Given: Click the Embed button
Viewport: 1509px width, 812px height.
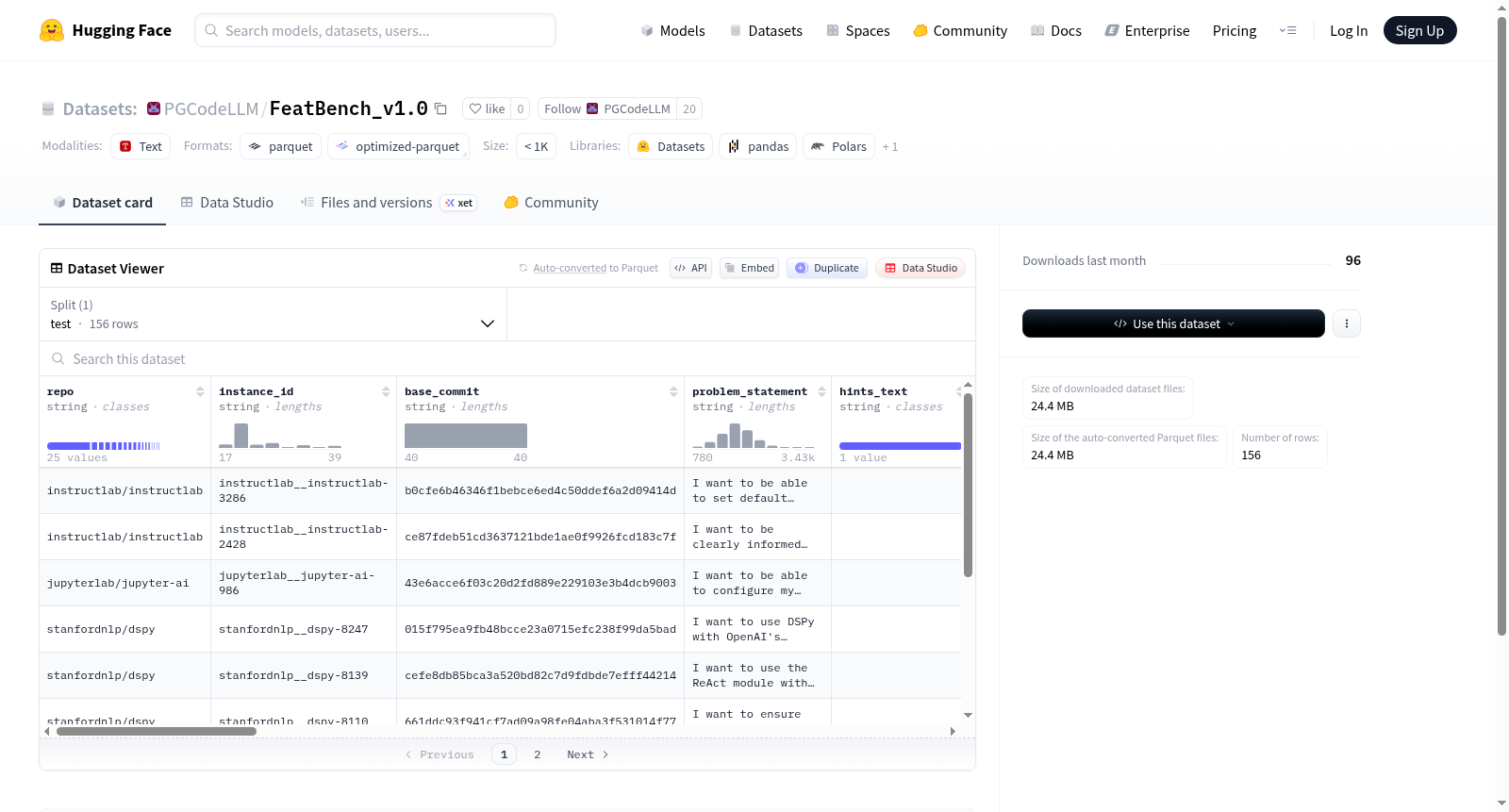Looking at the screenshot, I should tap(749, 268).
